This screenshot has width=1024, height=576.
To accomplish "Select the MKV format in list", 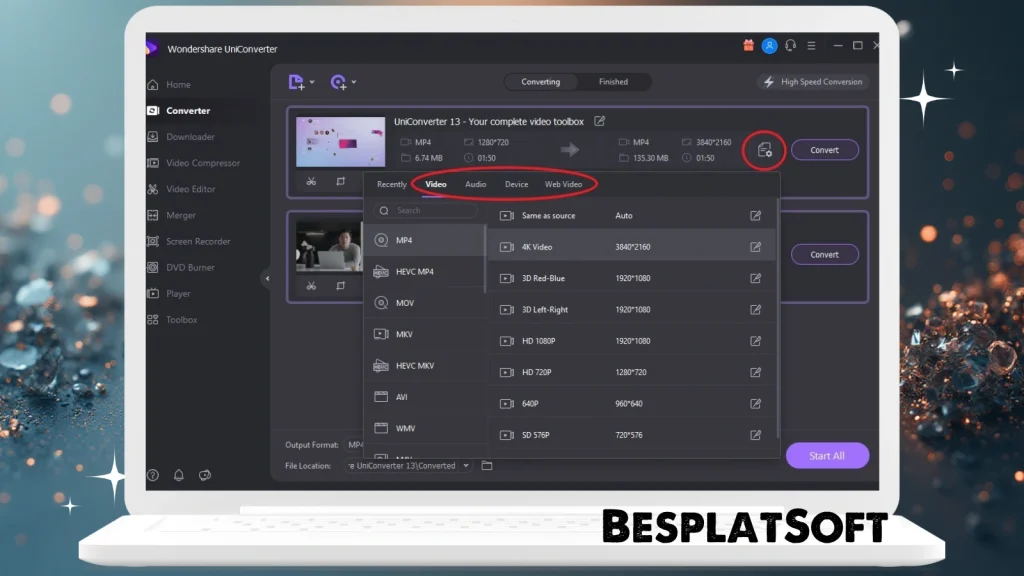I will coord(404,334).
